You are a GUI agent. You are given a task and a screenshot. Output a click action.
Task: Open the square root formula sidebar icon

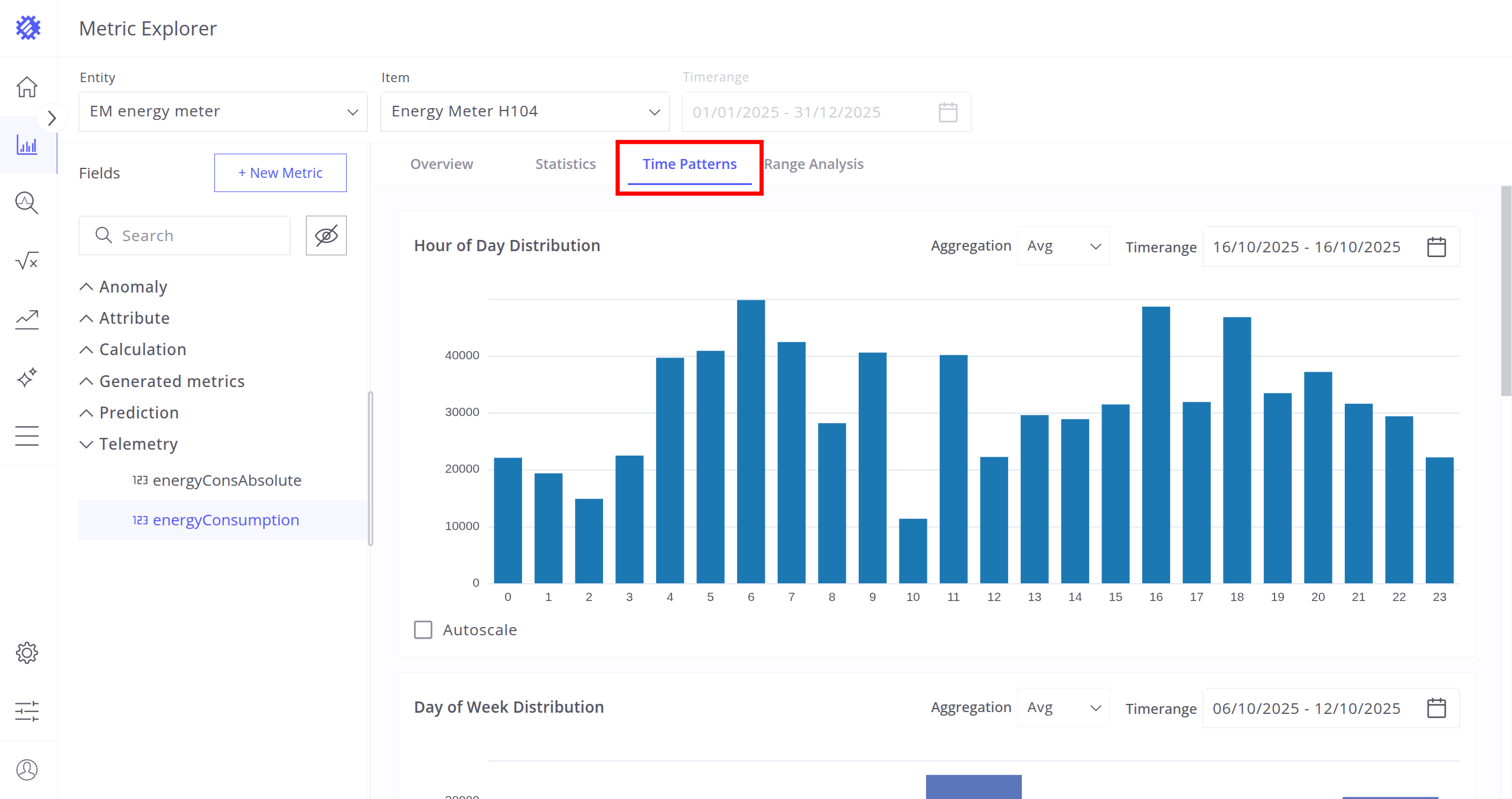click(x=27, y=261)
